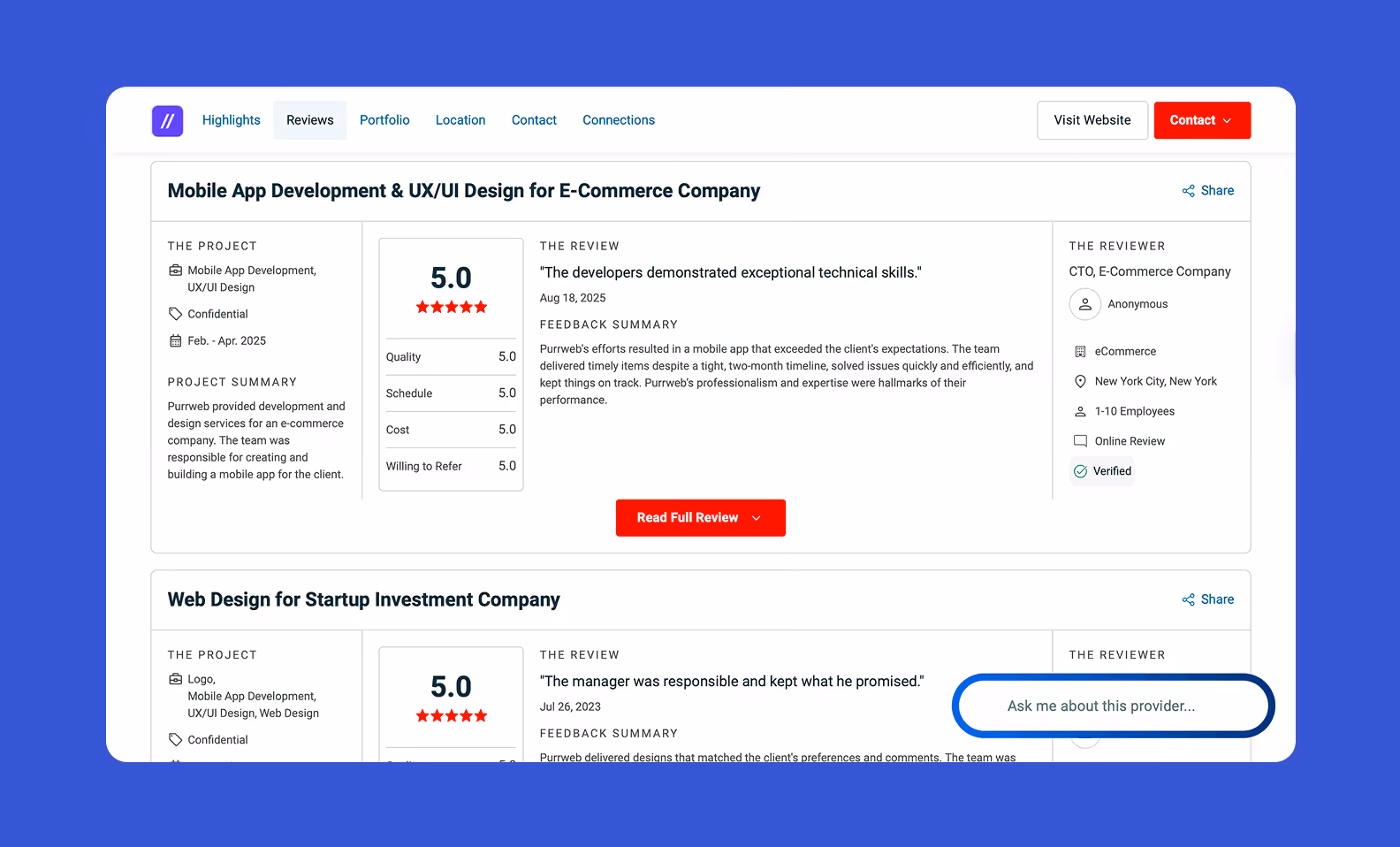The image size is (1400, 847).
Task: Click the Mobile App Development review title
Action: click(x=464, y=191)
